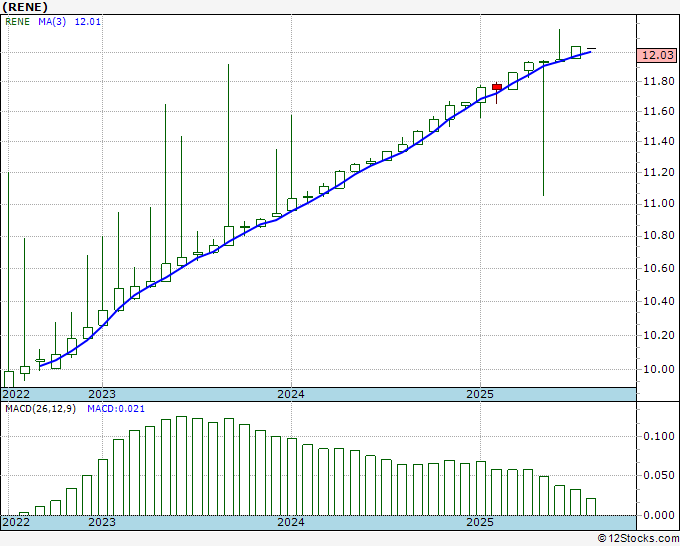This screenshot has width=680, height=546.
Task: Click the 2022 label on the MACD time axis
Action: click(x=17, y=522)
